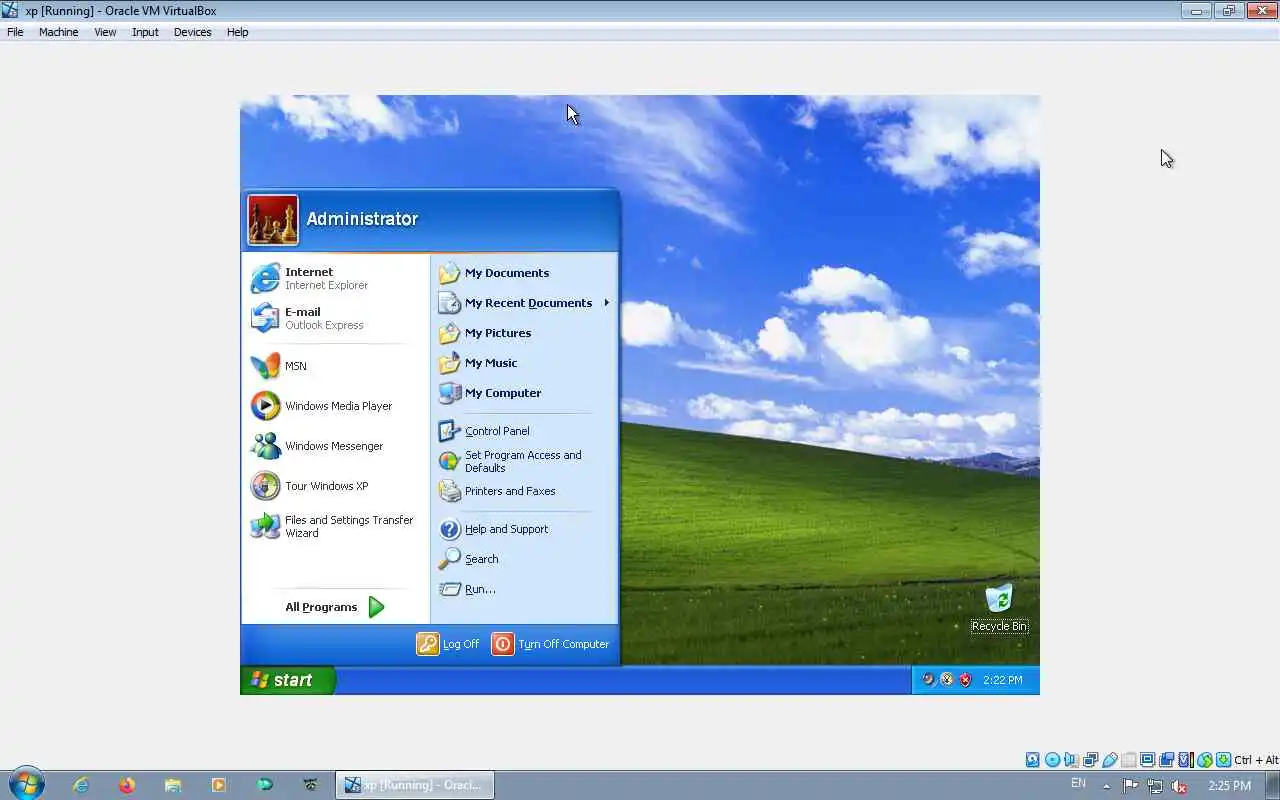Open My Music folder
Viewport: 1280px width, 800px height.
click(x=524, y=363)
